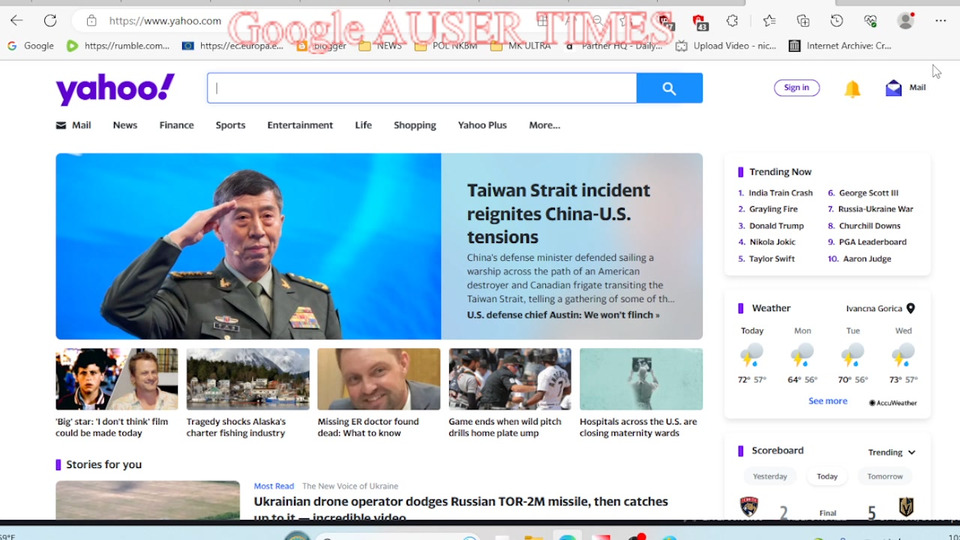Open trending topic PGA Leaderboard
Viewport: 960px width, 540px height.
872,242
